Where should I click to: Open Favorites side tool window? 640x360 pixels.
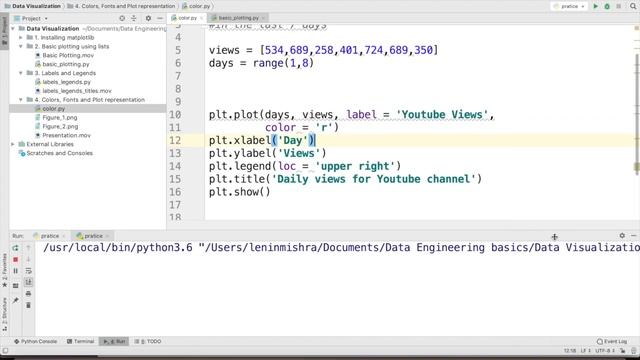[x=4, y=269]
